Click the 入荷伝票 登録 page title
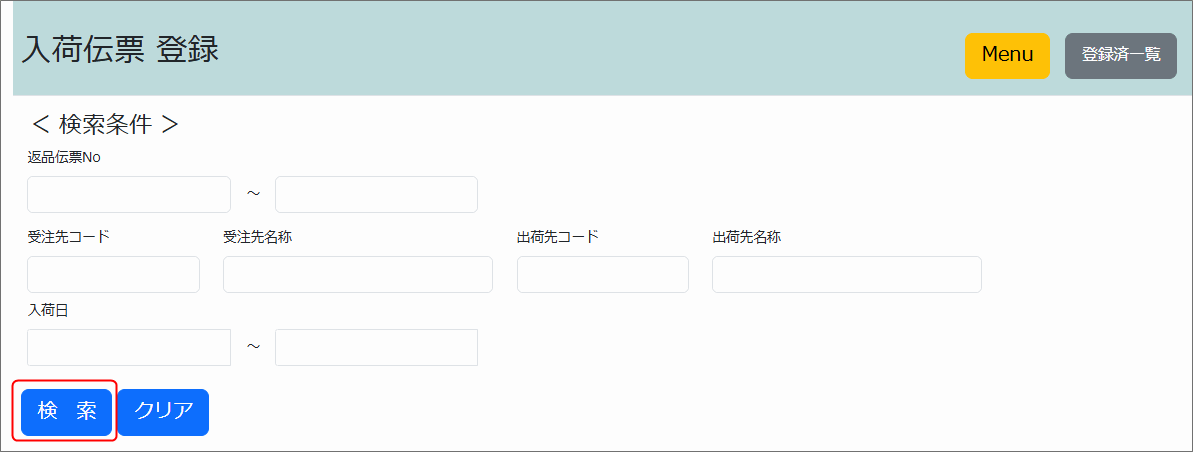This screenshot has height=452, width=1193. [120, 50]
